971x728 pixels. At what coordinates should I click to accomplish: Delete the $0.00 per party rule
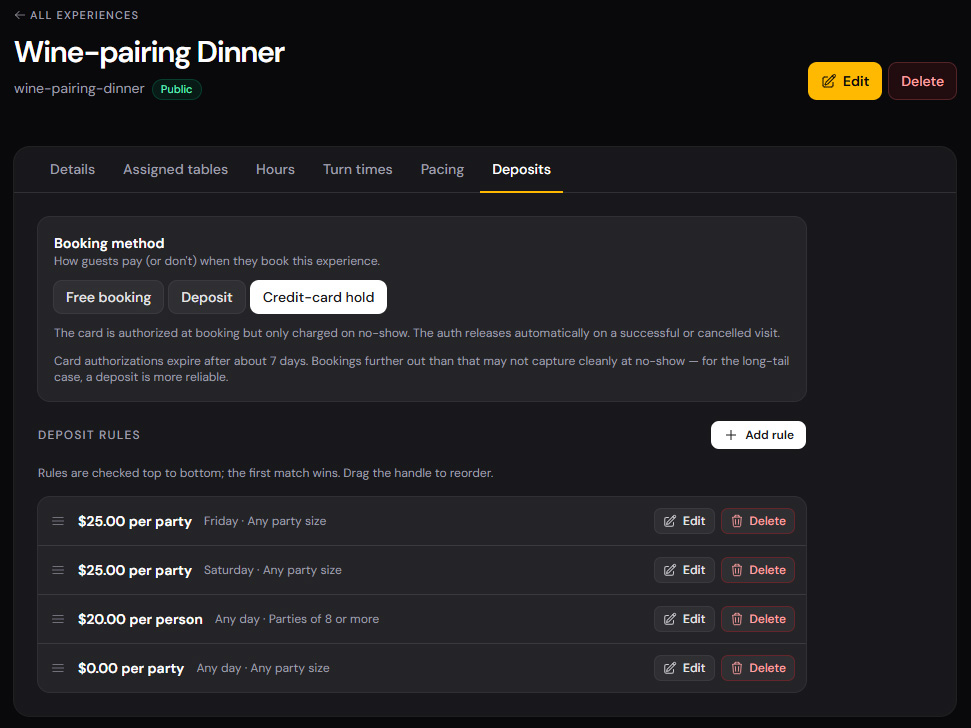758,668
